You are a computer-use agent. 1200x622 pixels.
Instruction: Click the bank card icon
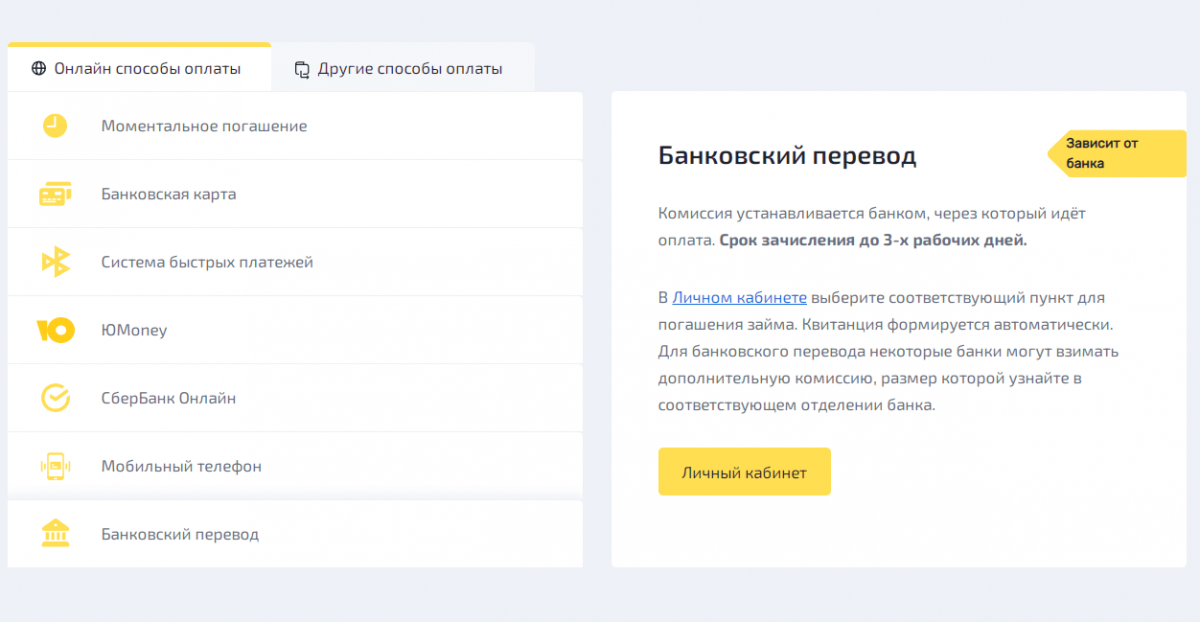tap(55, 194)
